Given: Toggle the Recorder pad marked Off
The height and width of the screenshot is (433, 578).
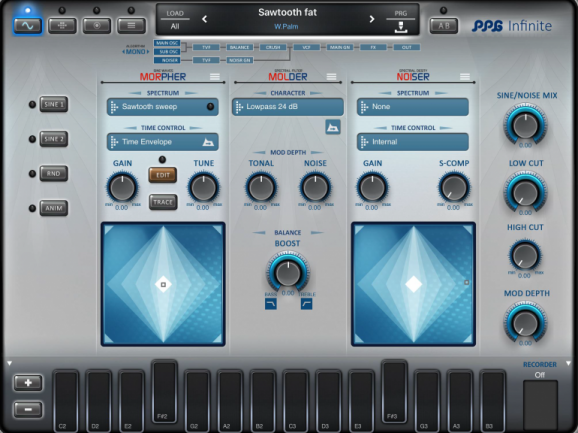Looking at the screenshot, I should (540, 404).
